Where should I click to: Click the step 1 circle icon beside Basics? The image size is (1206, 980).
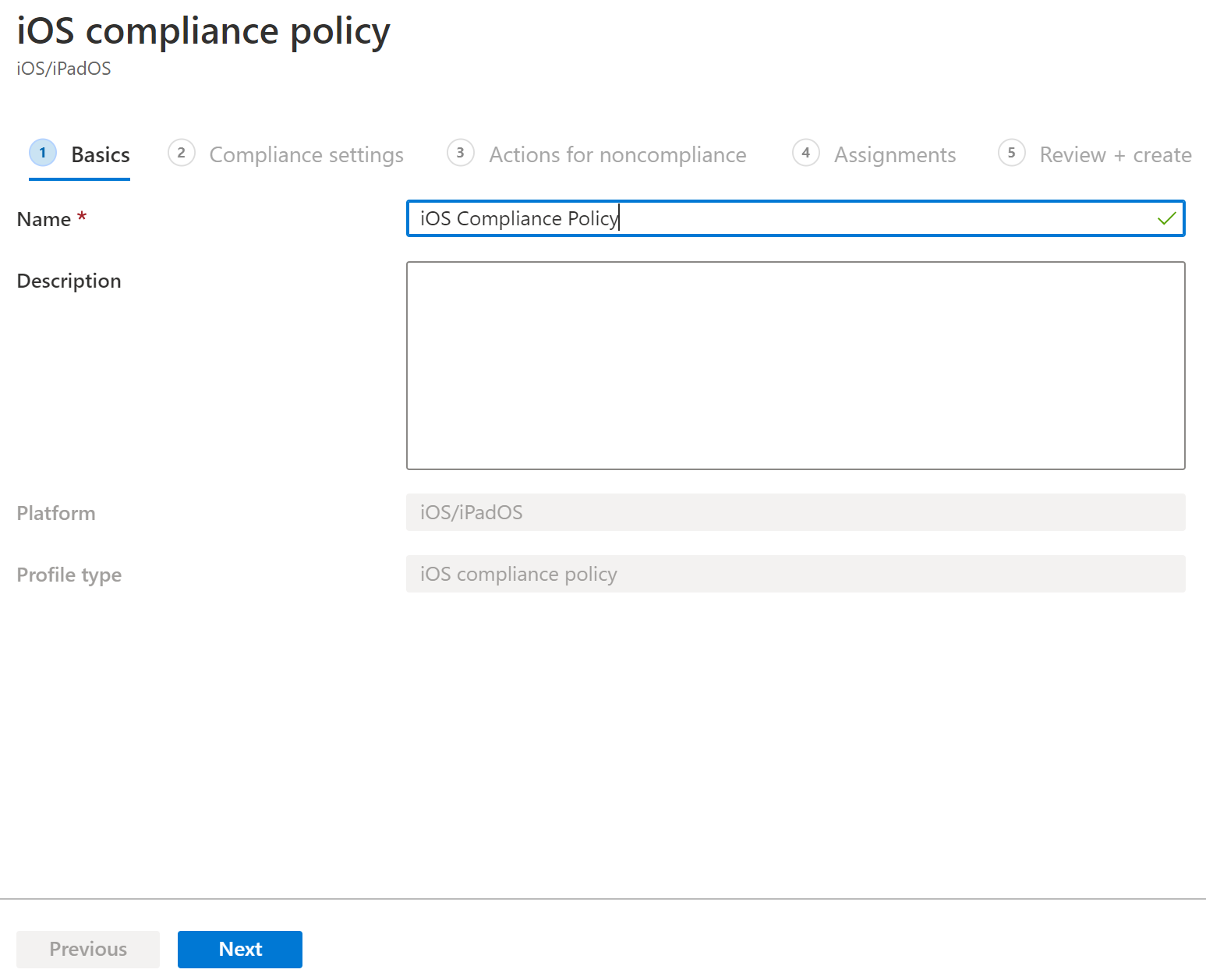tap(43, 154)
